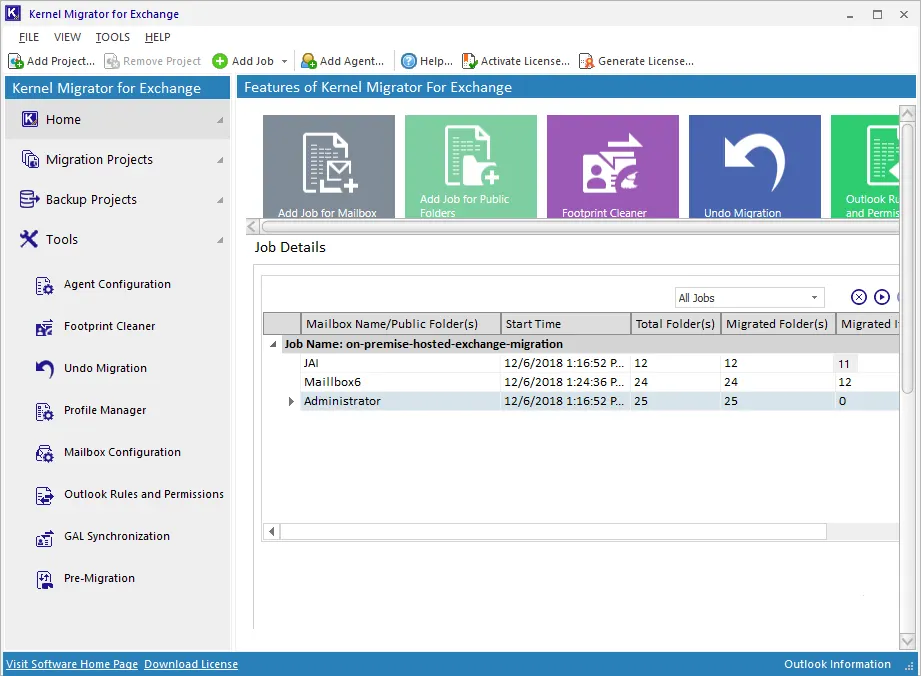This screenshot has width=921, height=676.
Task: Open Help from the toolbar question icon
Action: 409,61
